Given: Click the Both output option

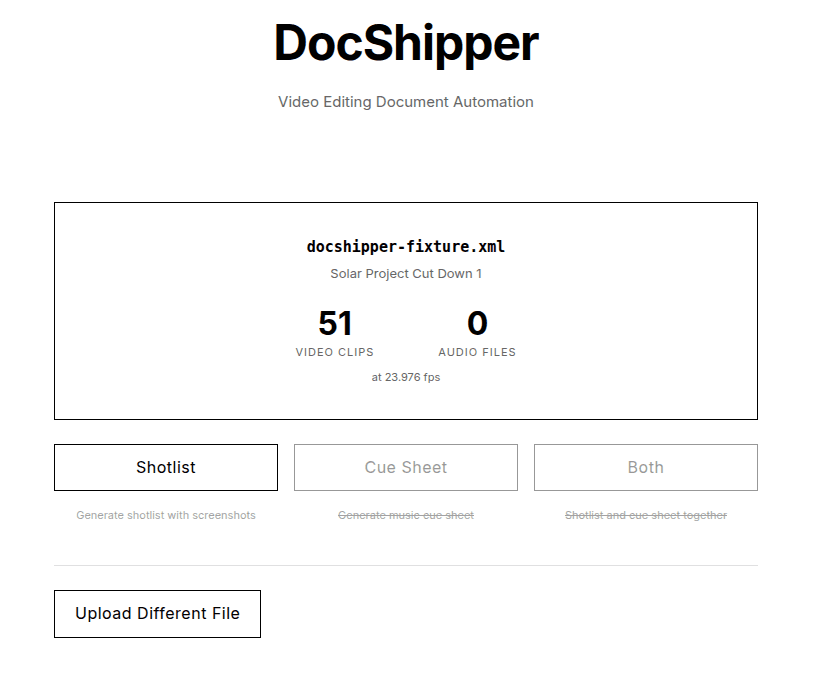Looking at the screenshot, I should tap(645, 467).
